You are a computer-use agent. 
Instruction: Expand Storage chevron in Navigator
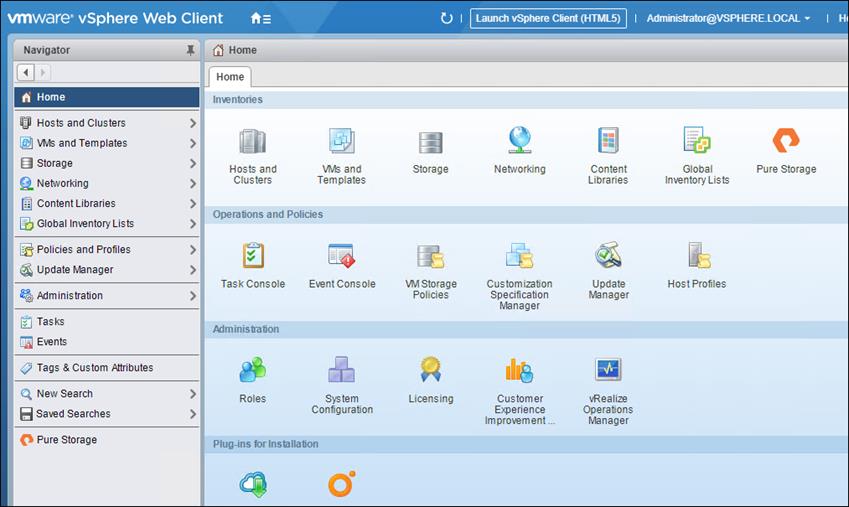click(193, 163)
